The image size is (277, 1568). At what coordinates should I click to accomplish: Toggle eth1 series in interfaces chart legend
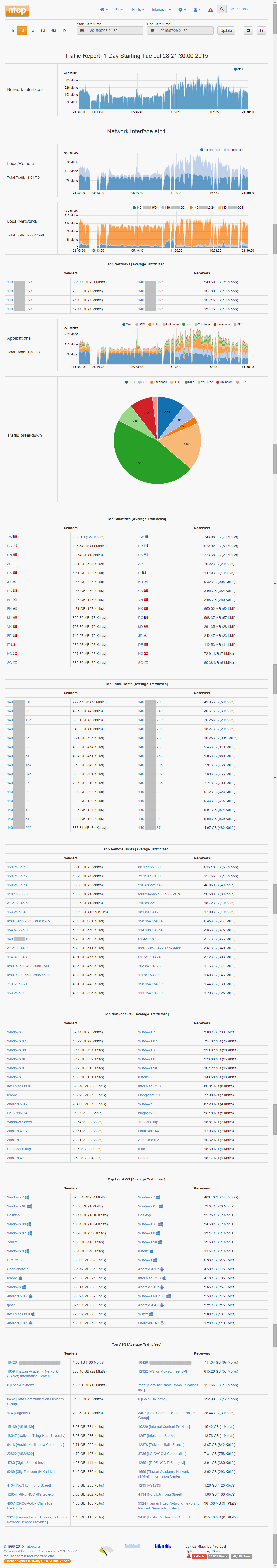[239, 69]
